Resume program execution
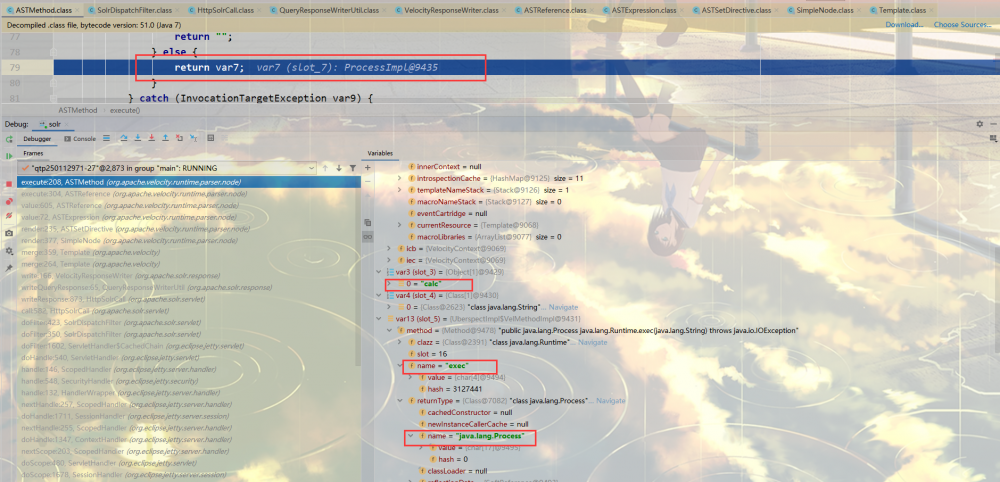This screenshot has width=1000, height=482. [x=9, y=156]
